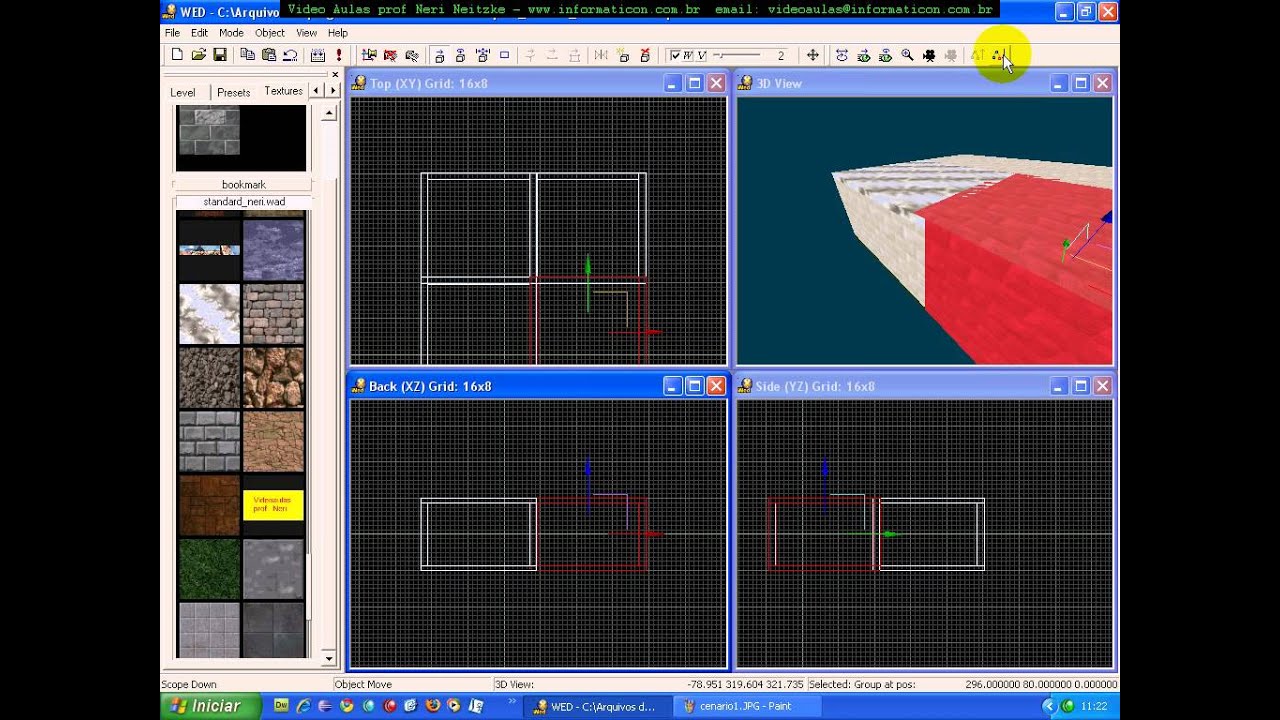Select the white cloud texture
1280x720 pixels.
210,313
